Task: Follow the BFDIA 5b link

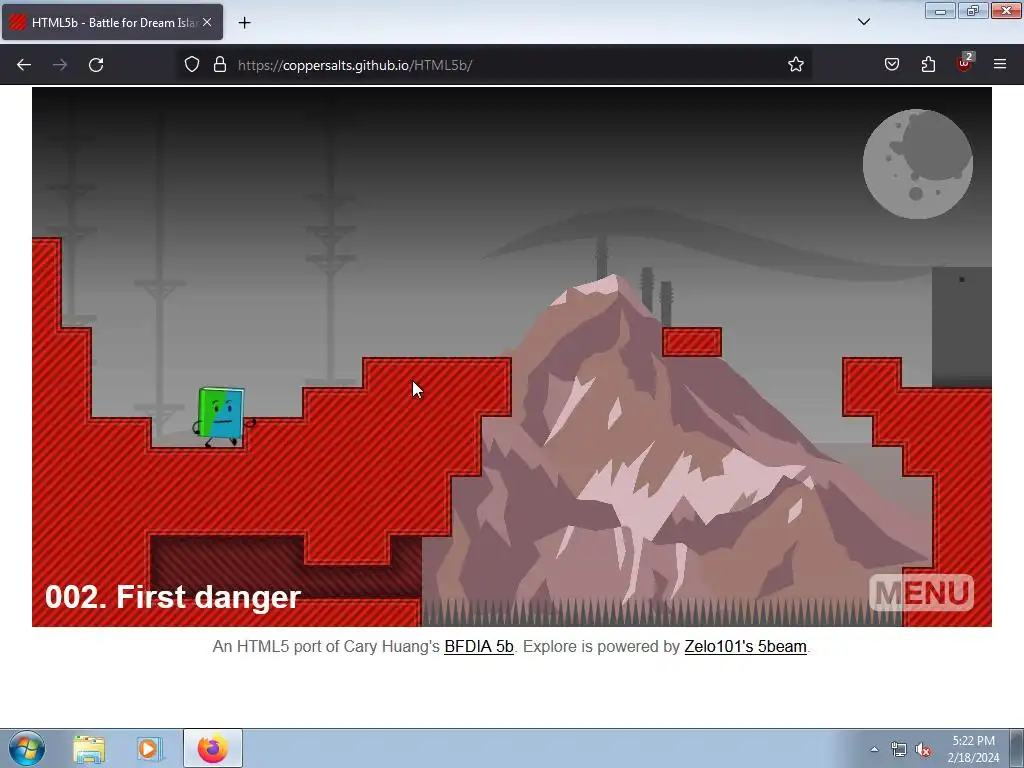Action: pyautogui.click(x=479, y=647)
